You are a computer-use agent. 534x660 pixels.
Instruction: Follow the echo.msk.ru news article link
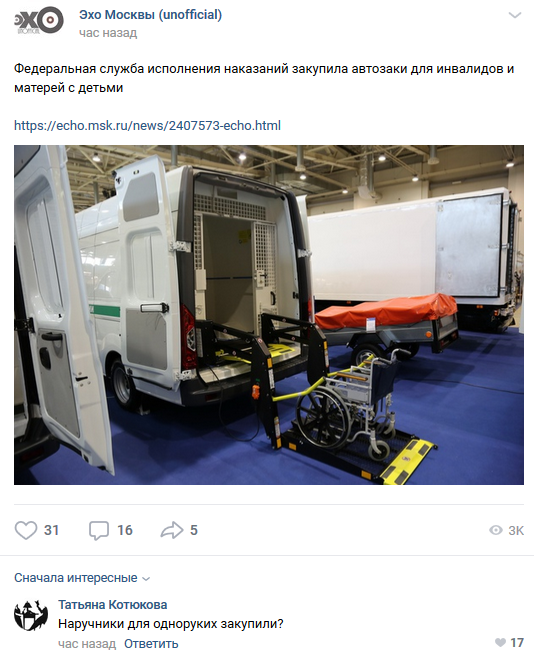click(x=147, y=125)
